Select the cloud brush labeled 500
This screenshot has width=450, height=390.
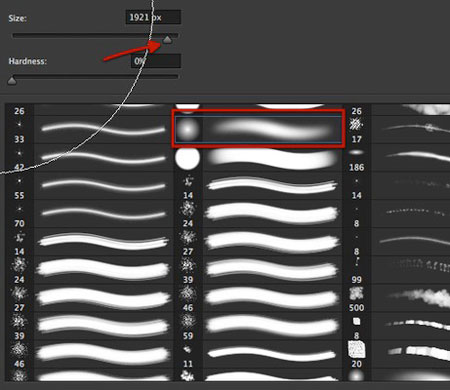click(397, 298)
